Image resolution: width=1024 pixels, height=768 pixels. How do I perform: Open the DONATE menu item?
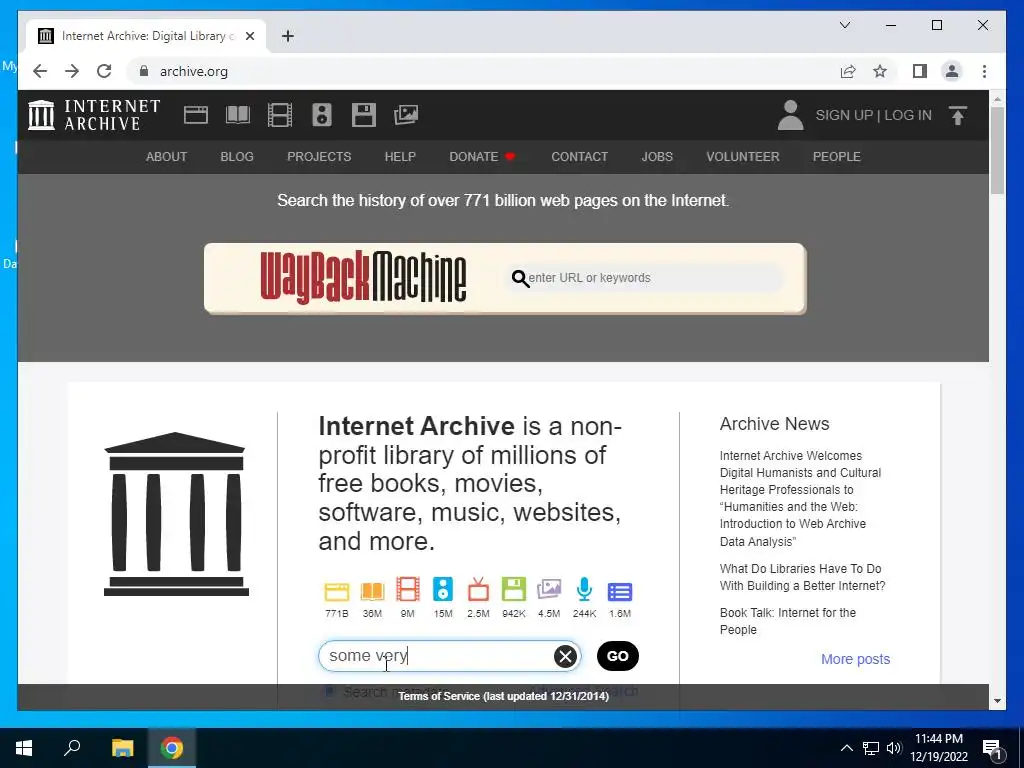(x=482, y=157)
